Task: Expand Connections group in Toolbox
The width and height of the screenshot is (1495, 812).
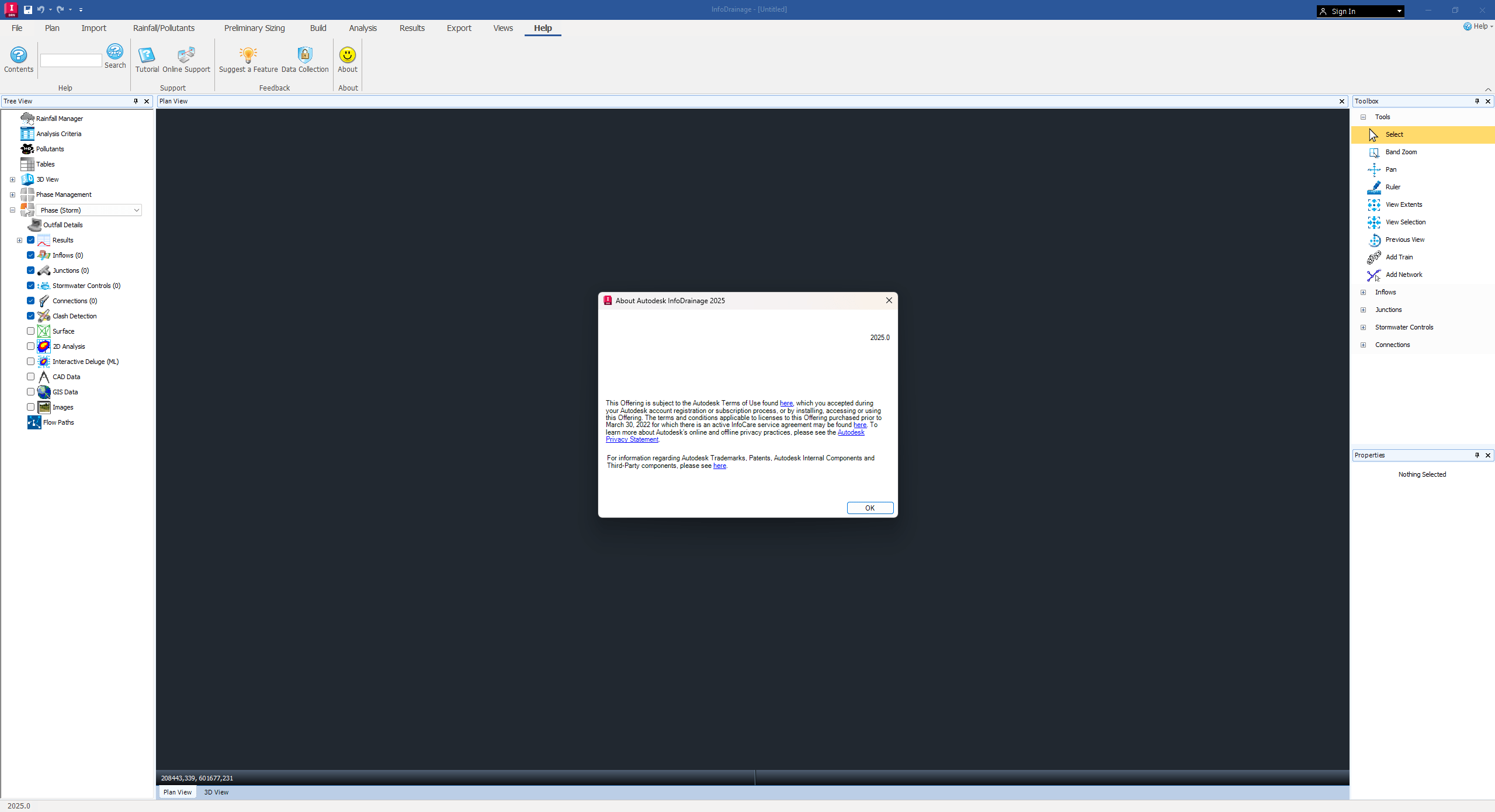Action: (x=1364, y=345)
